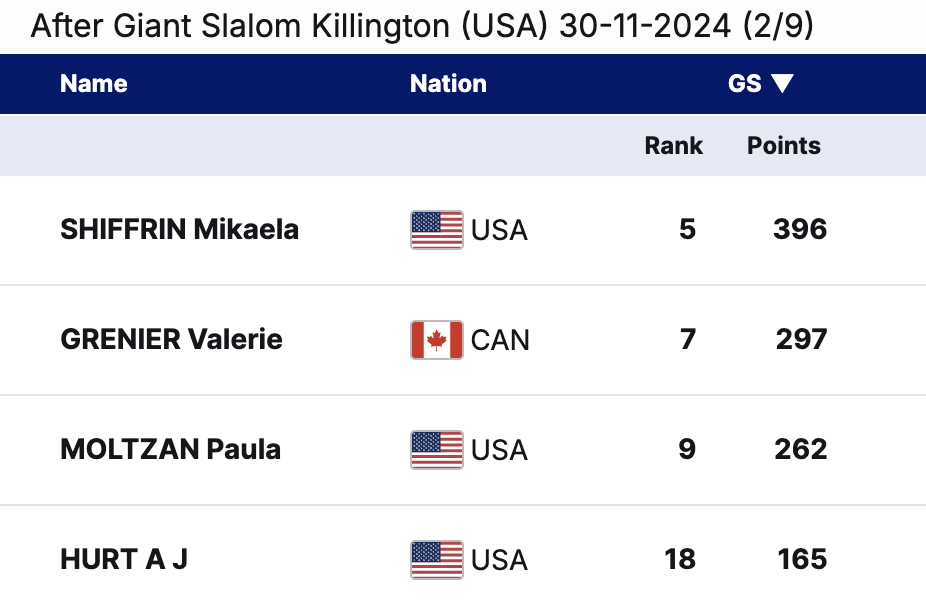This screenshot has width=926, height=614.
Task: Click the Rank sub-header
Action: (673, 146)
